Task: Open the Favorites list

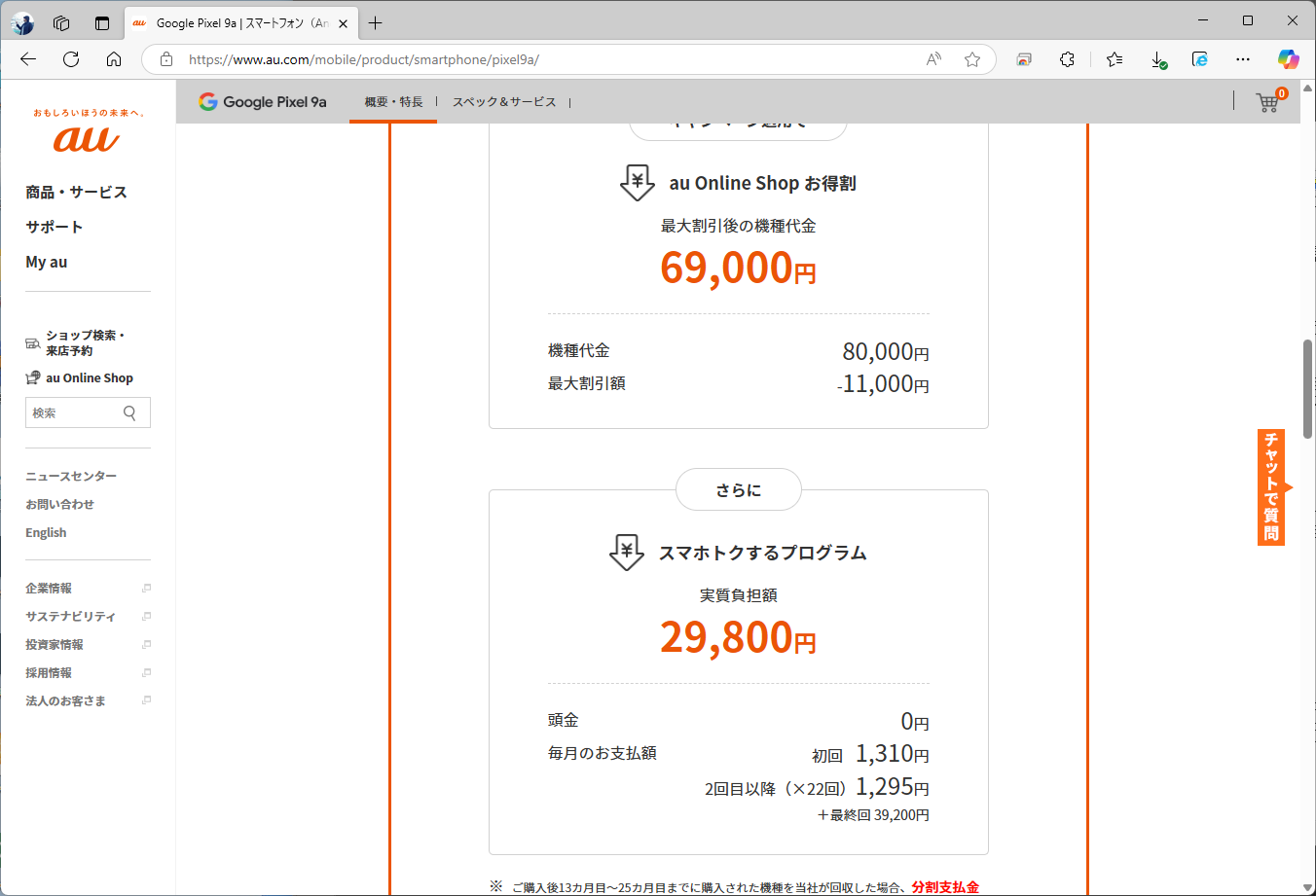Action: pyautogui.click(x=1115, y=59)
